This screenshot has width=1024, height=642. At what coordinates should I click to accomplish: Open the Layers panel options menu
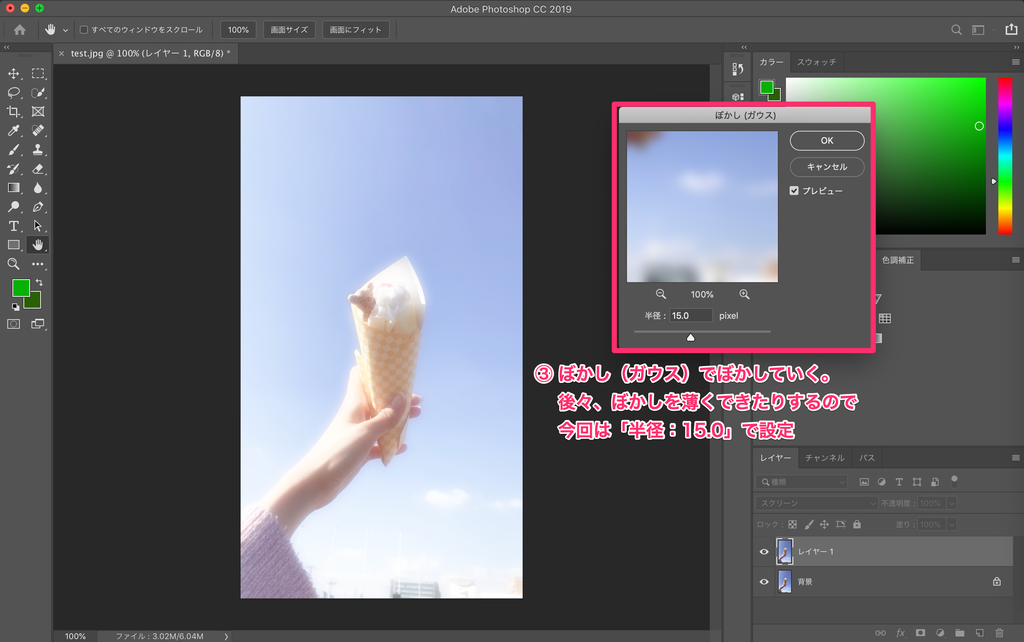[x=1016, y=458]
